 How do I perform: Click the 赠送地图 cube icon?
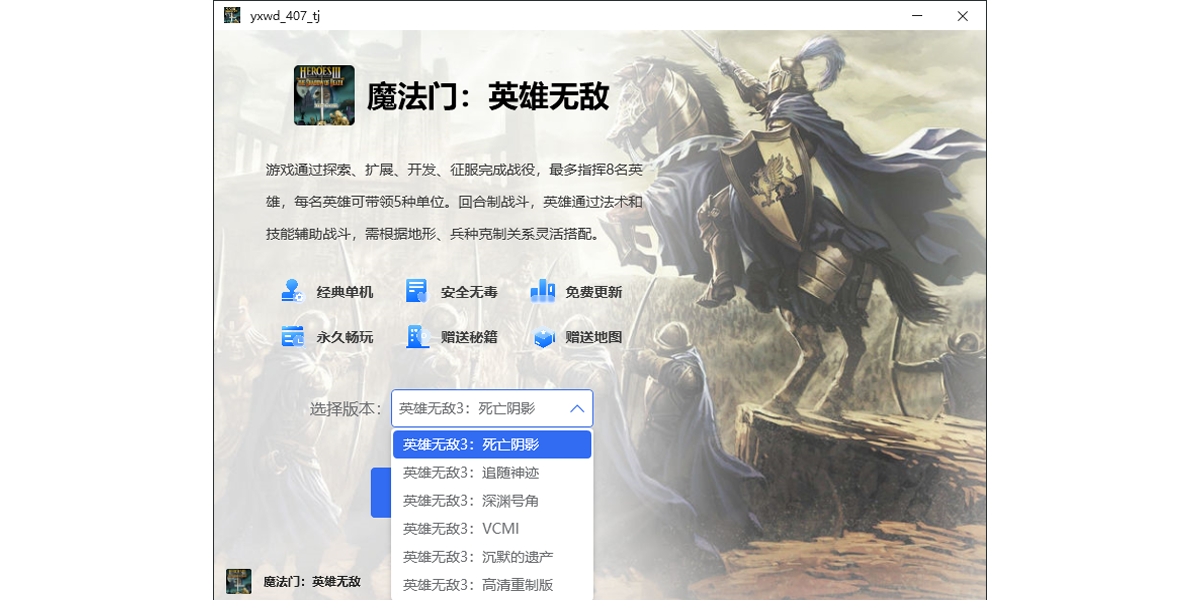(543, 338)
